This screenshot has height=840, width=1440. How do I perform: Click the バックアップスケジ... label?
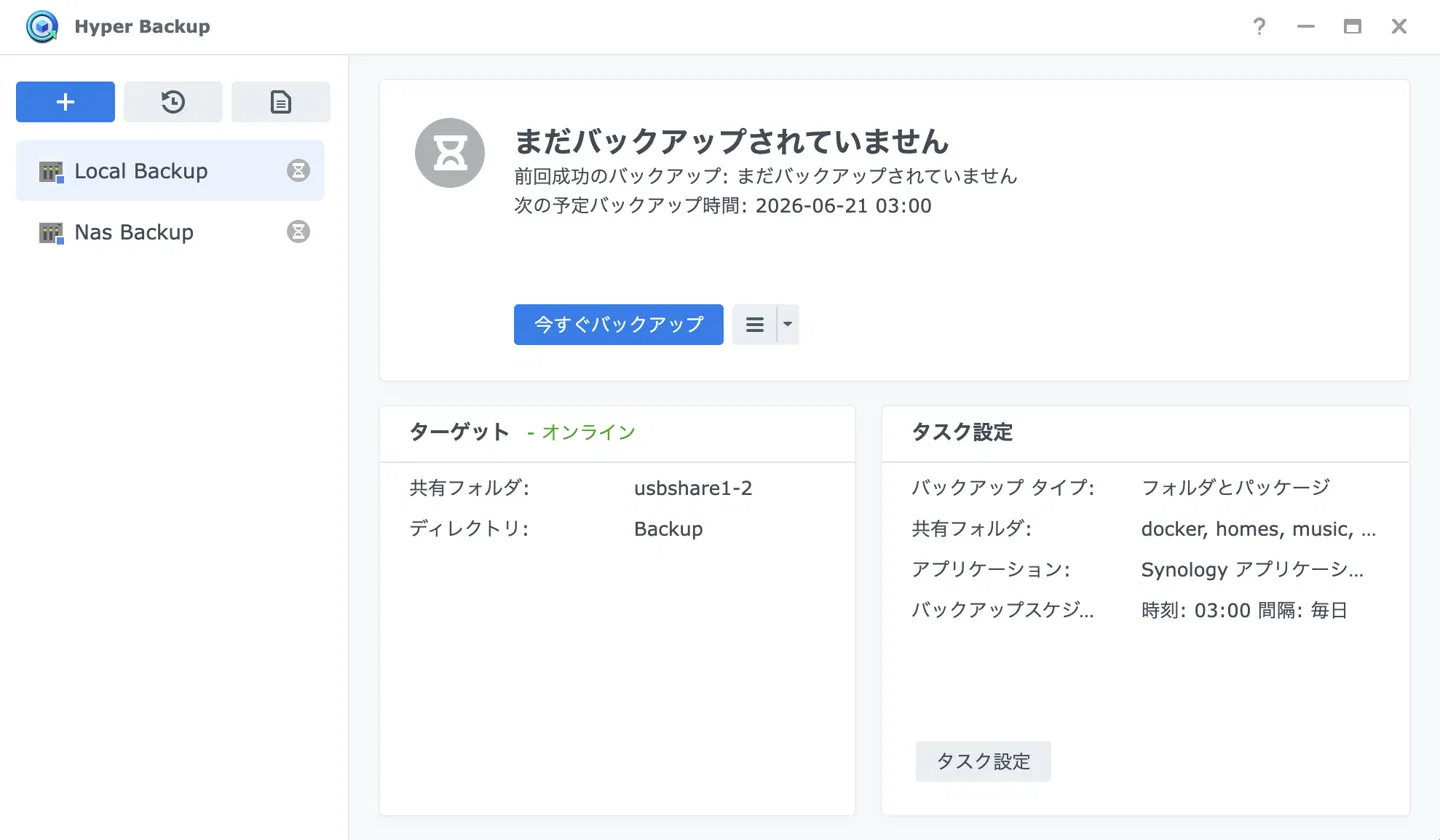point(1003,610)
